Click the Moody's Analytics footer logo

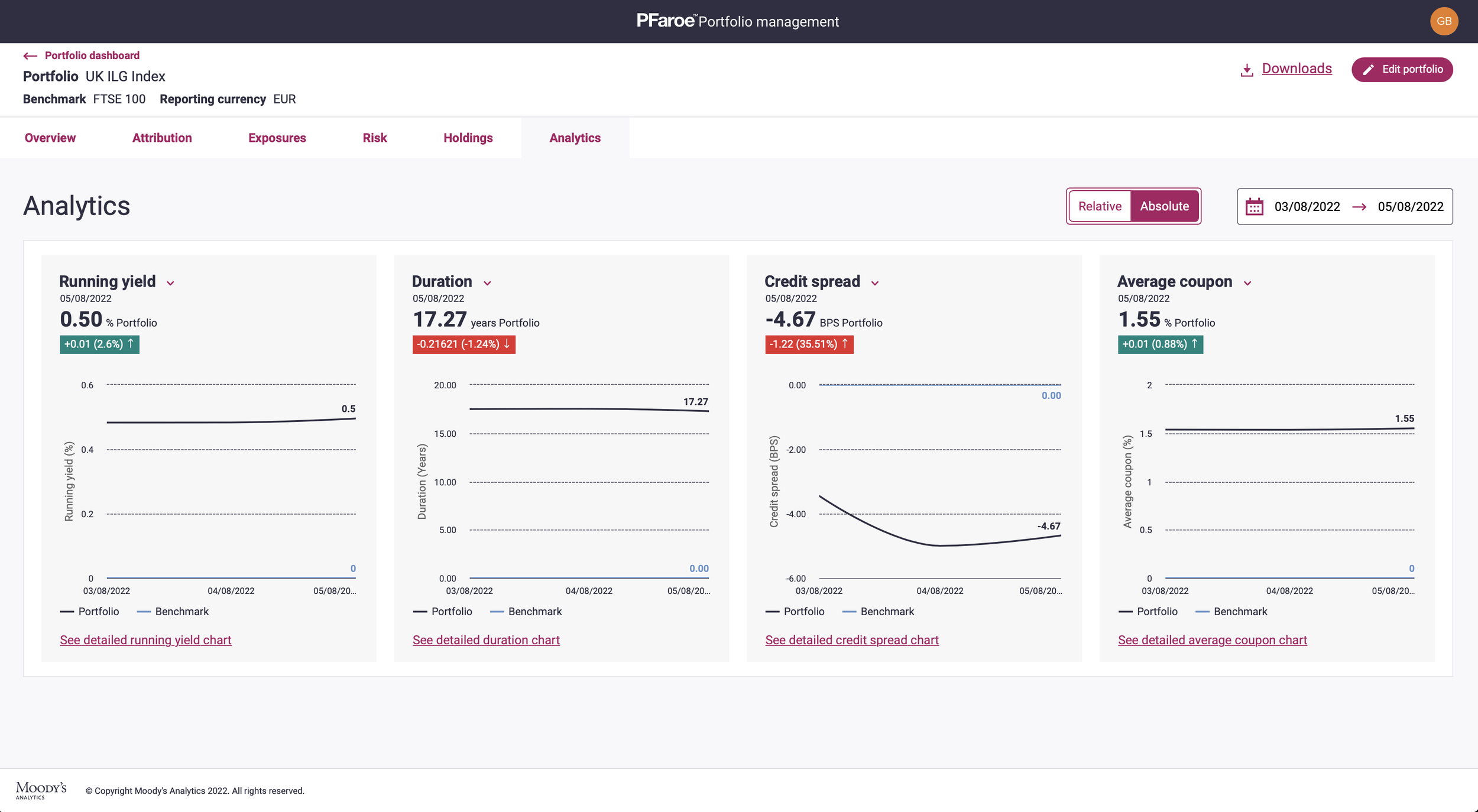click(41, 790)
